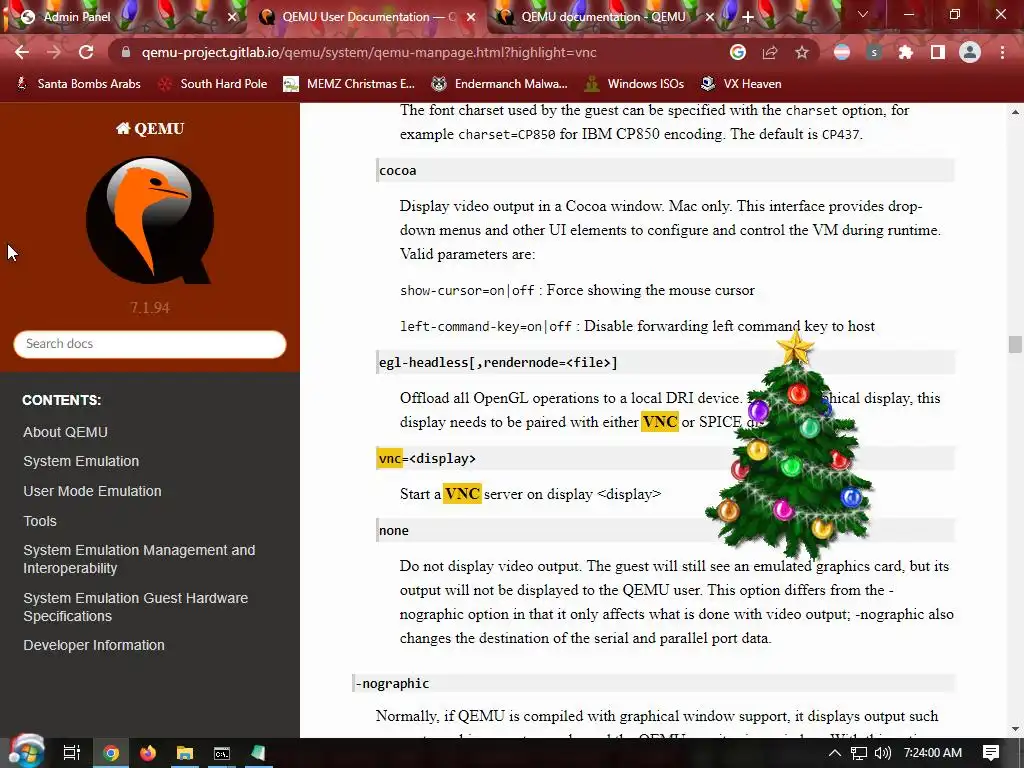This screenshot has width=1024, height=768.
Task: Close the QEMU documentation - QEMU tab
Action: (710, 17)
